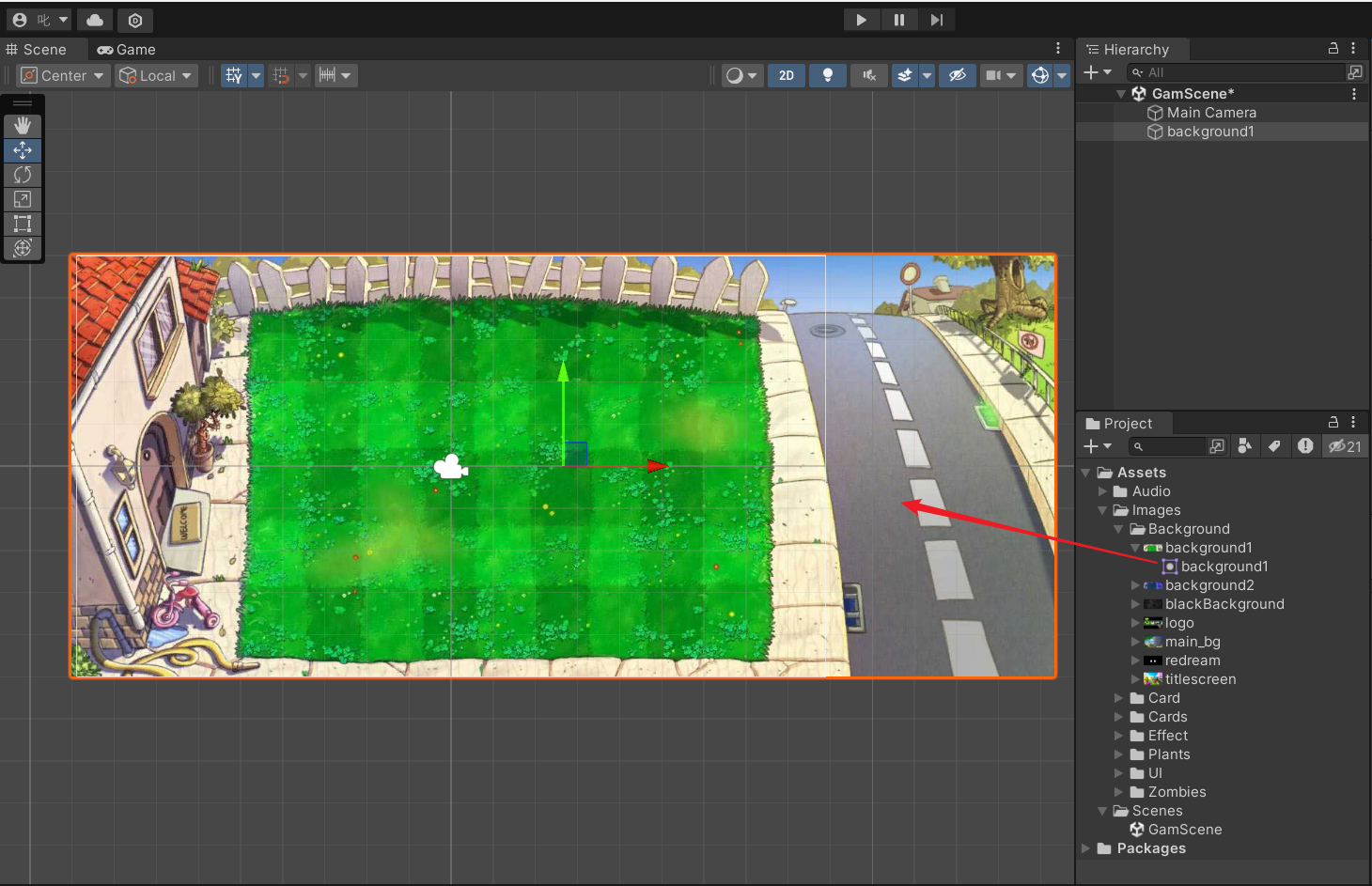The image size is (1372, 886).
Task: Select the blackBackground asset
Action: tap(1224, 604)
